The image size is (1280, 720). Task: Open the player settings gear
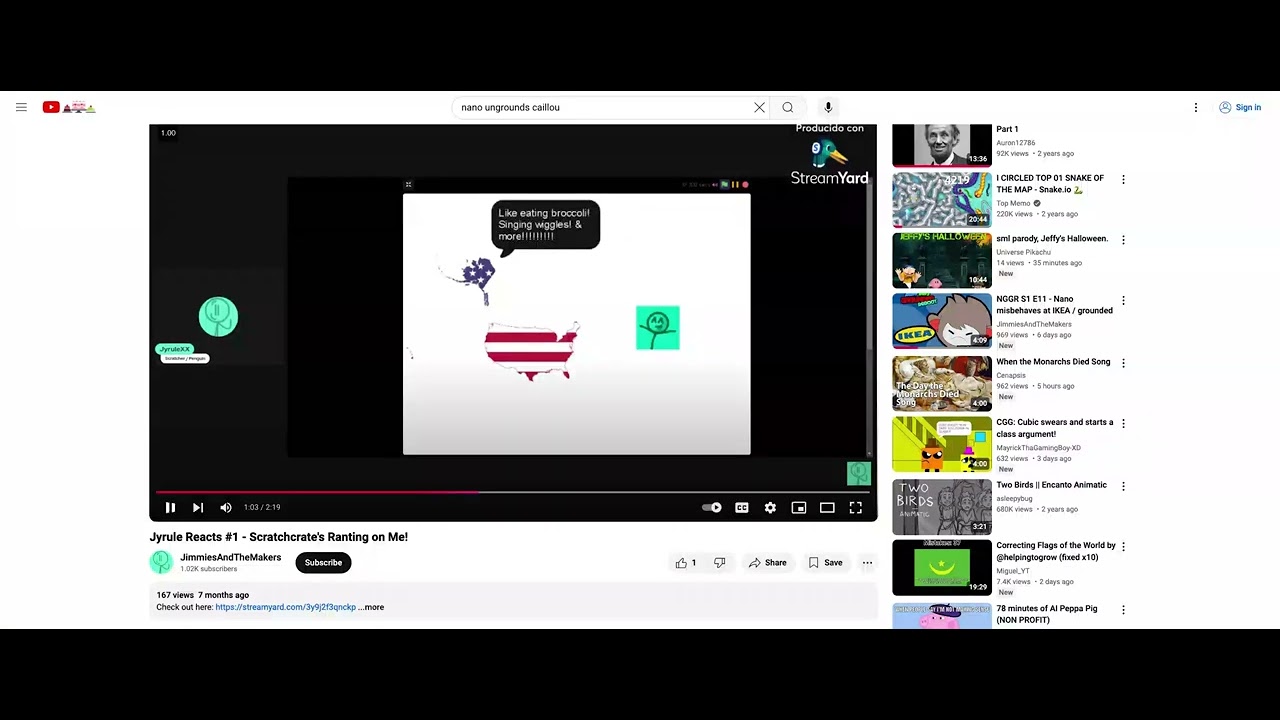click(770, 507)
